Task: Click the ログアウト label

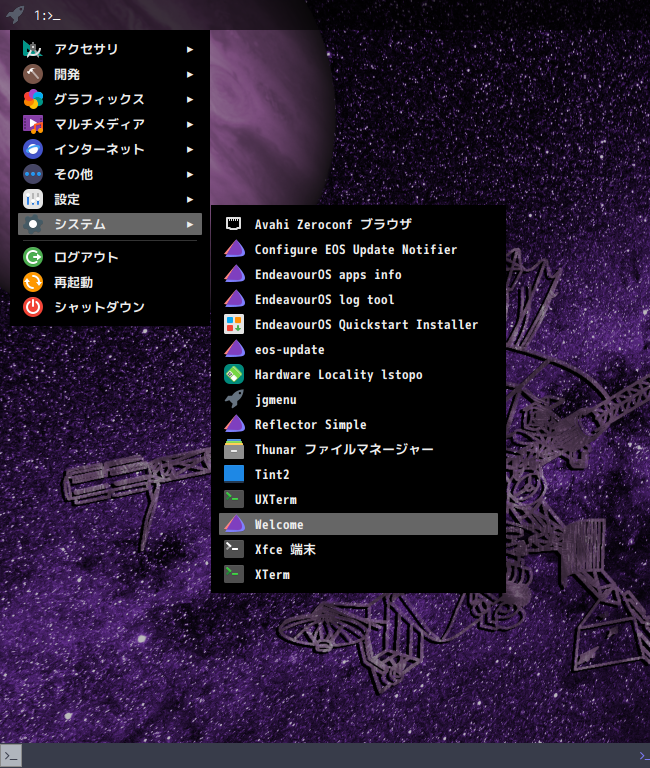Action: pos(86,257)
